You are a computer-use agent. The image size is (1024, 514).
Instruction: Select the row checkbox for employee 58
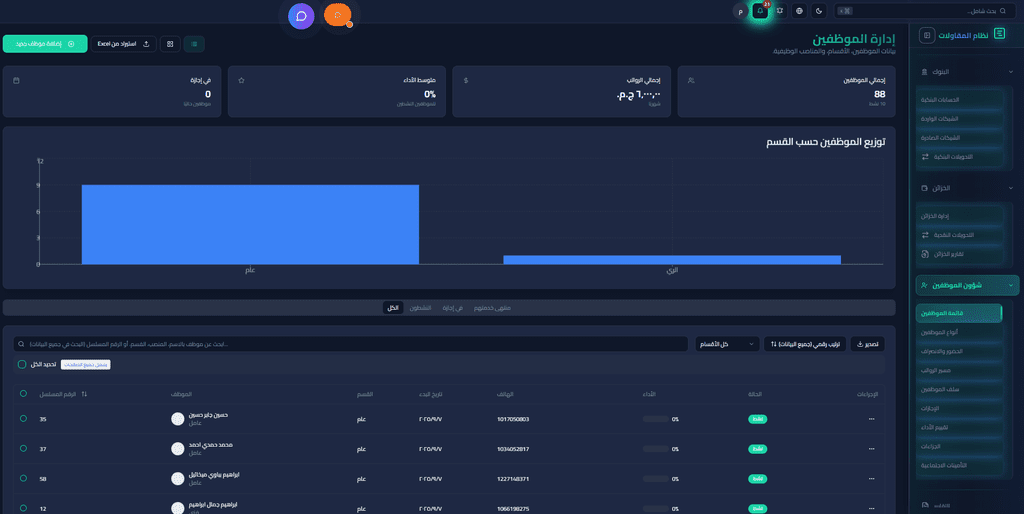tap(24, 478)
